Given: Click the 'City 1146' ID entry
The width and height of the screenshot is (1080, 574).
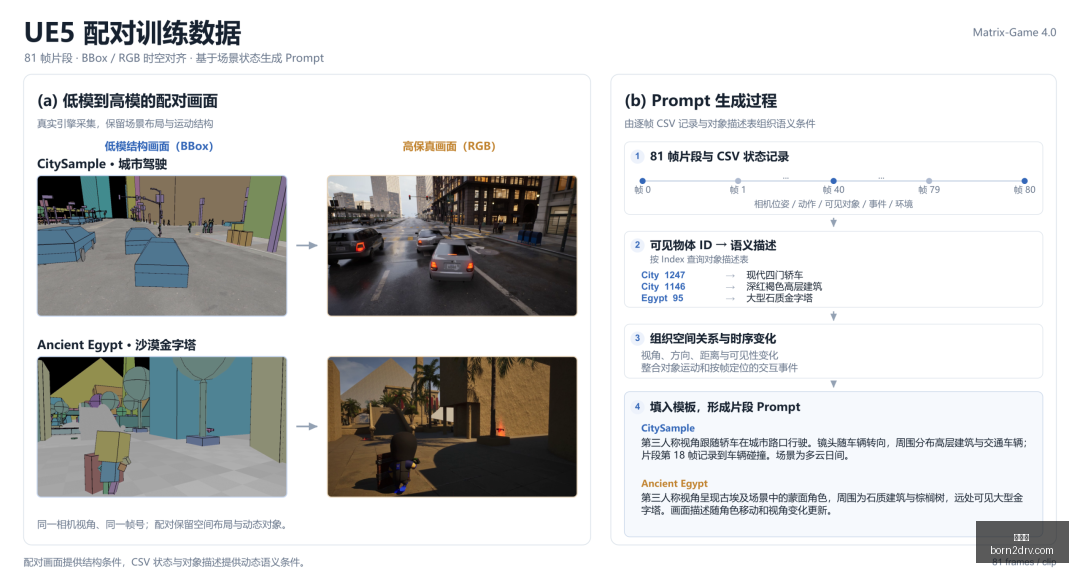Looking at the screenshot, I should click(x=663, y=287).
